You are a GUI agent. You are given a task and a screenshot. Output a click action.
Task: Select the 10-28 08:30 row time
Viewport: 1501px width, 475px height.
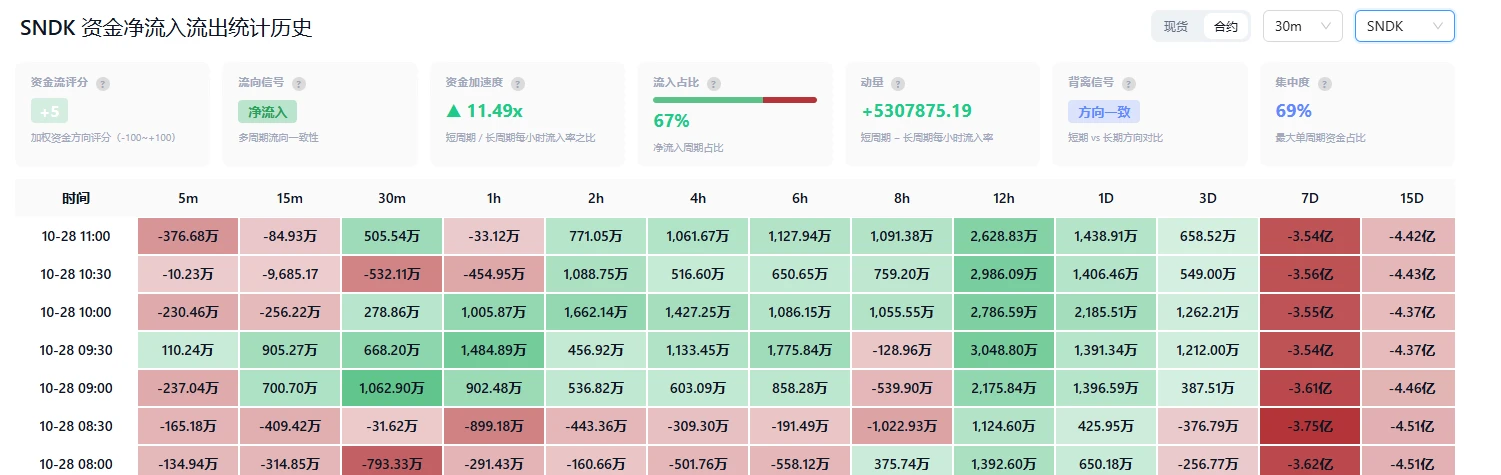click(76, 426)
